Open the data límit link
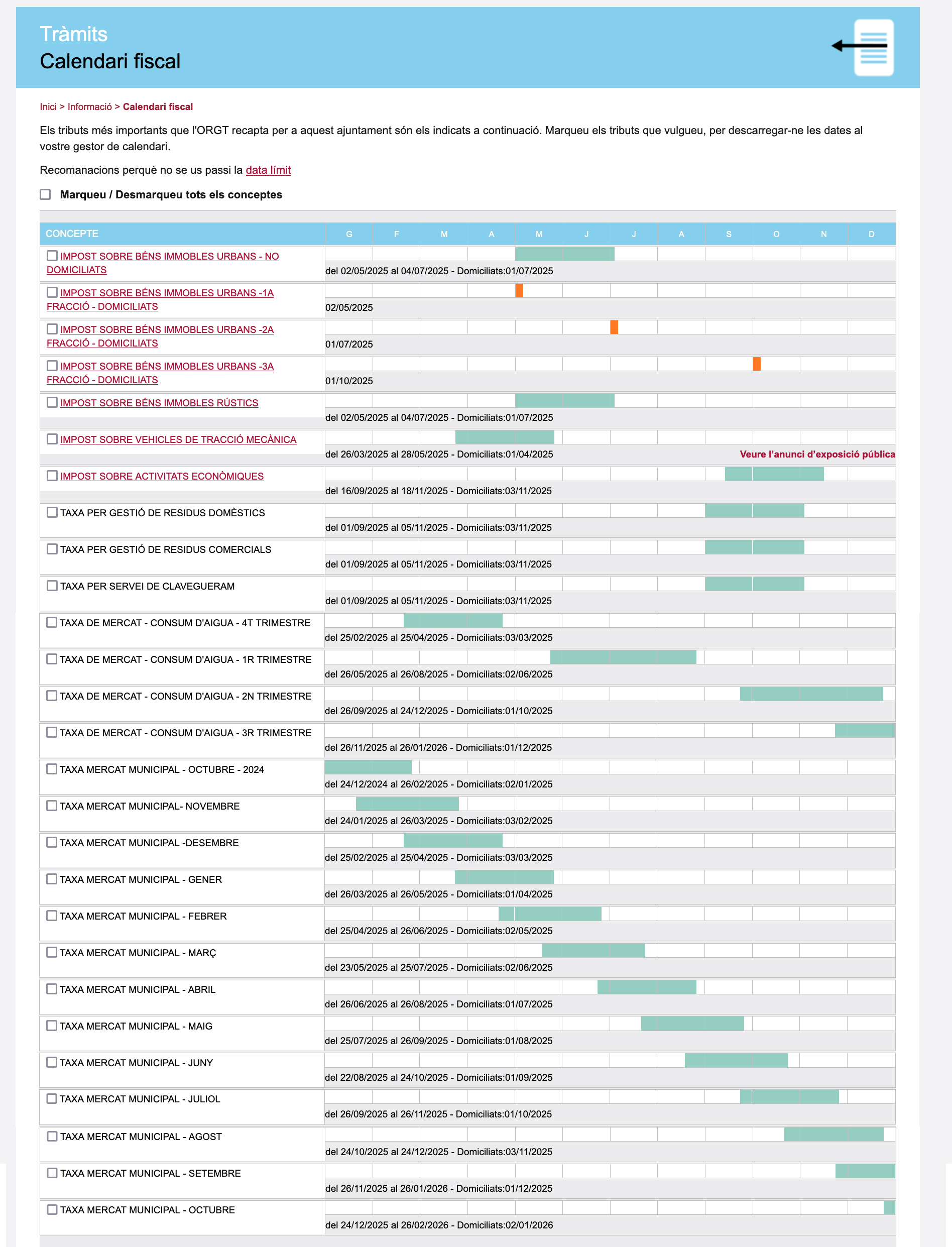The width and height of the screenshot is (952, 1247). coord(268,170)
